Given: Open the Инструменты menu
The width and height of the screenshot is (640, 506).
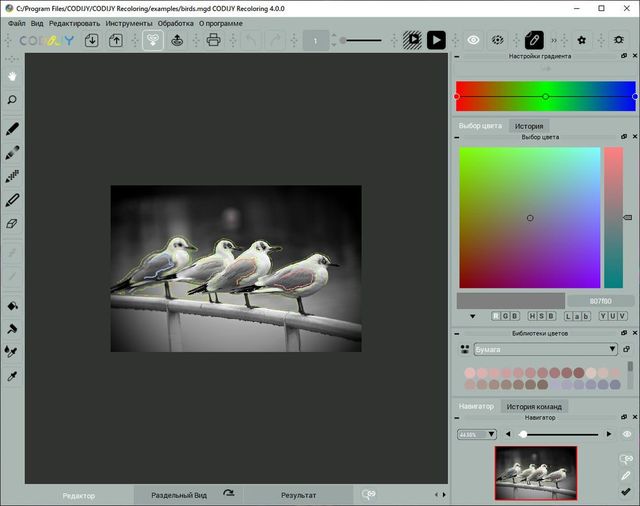Looking at the screenshot, I should (129, 22).
